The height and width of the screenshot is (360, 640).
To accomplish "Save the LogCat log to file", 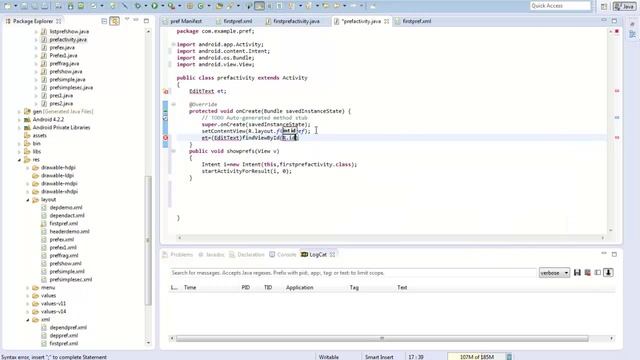I will pyautogui.click(x=577, y=273).
